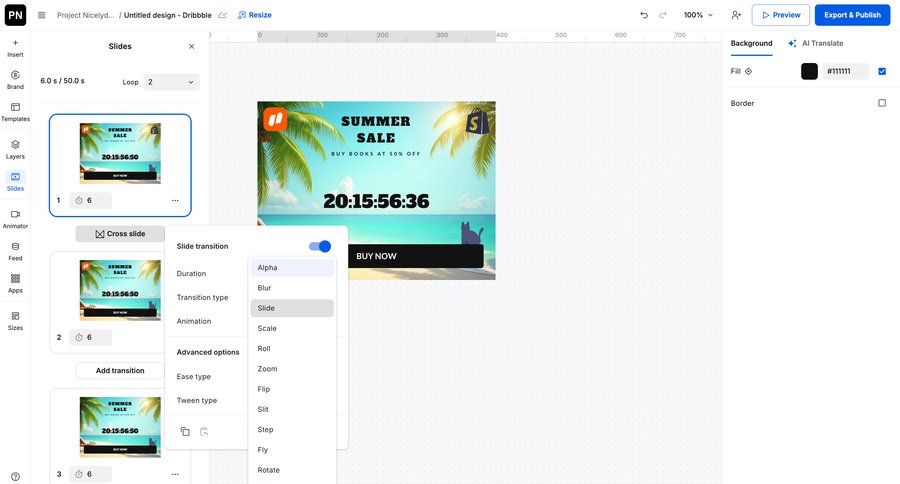
Task: Choose Blur transition type
Action: pos(292,288)
